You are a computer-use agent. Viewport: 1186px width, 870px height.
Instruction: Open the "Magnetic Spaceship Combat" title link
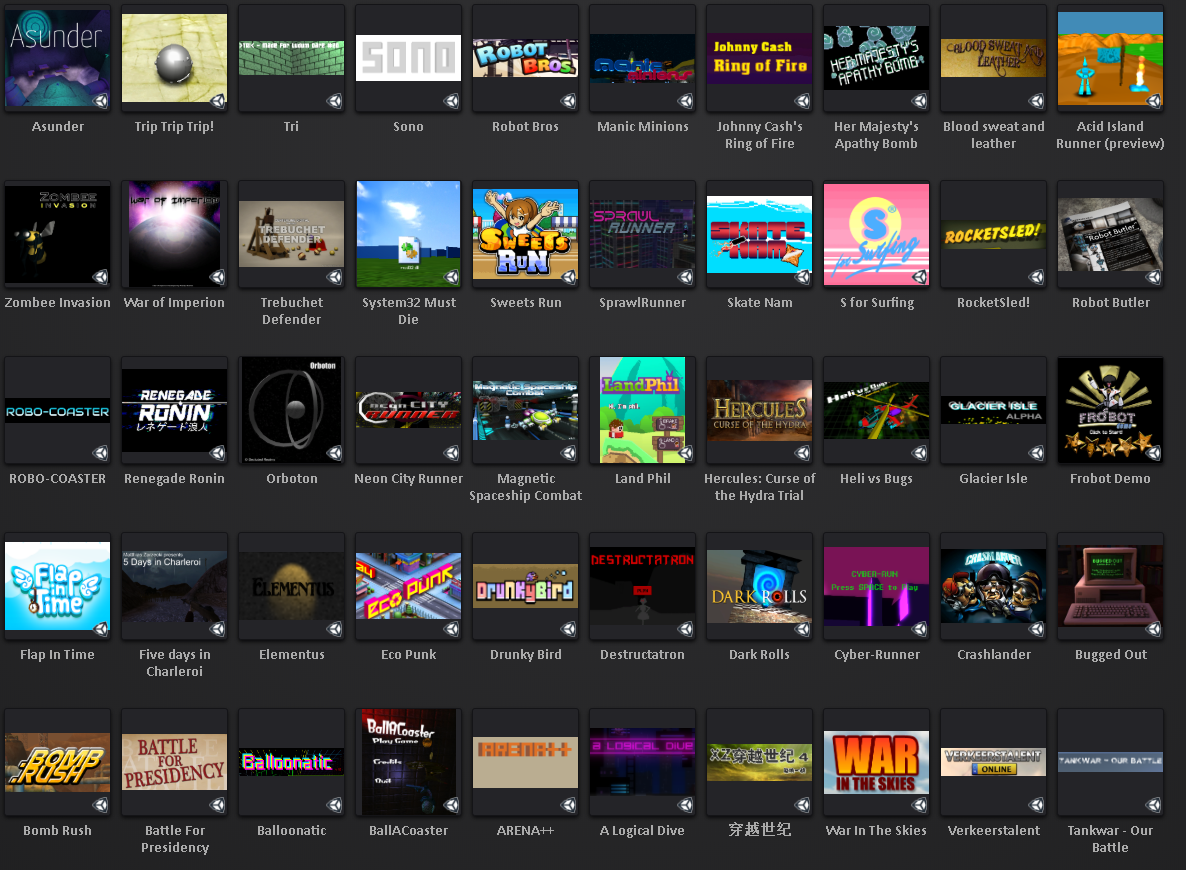pos(525,487)
